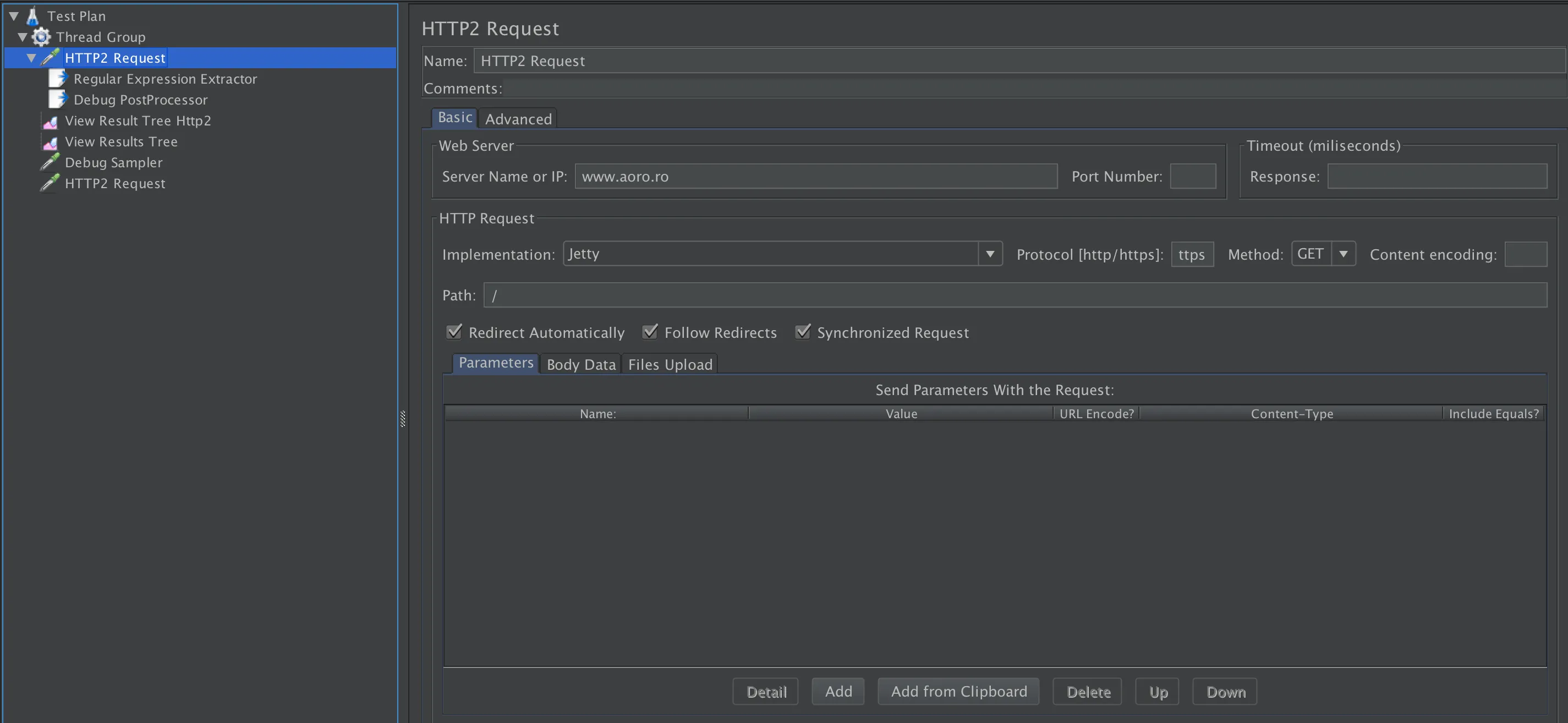Screen dimensions: 1568x723
Task: Click the Up button
Action: pyautogui.click(x=1158, y=692)
